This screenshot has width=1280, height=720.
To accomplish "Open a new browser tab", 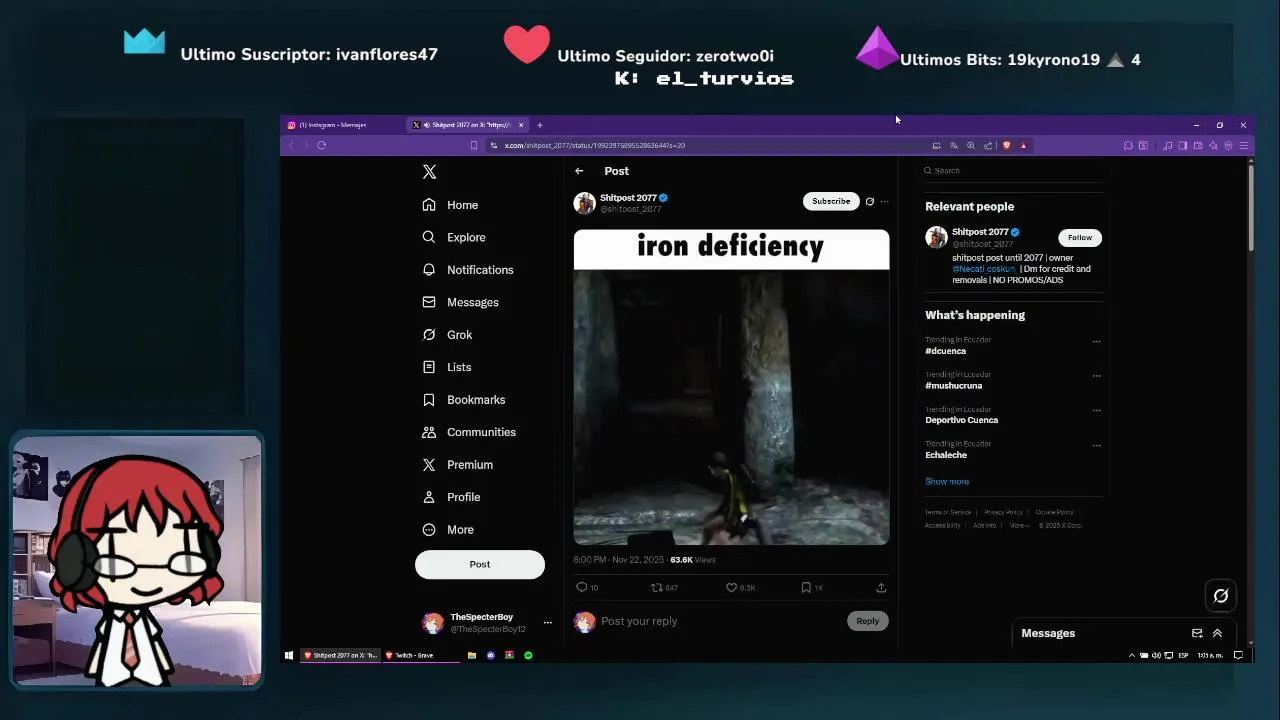I will coord(540,125).
